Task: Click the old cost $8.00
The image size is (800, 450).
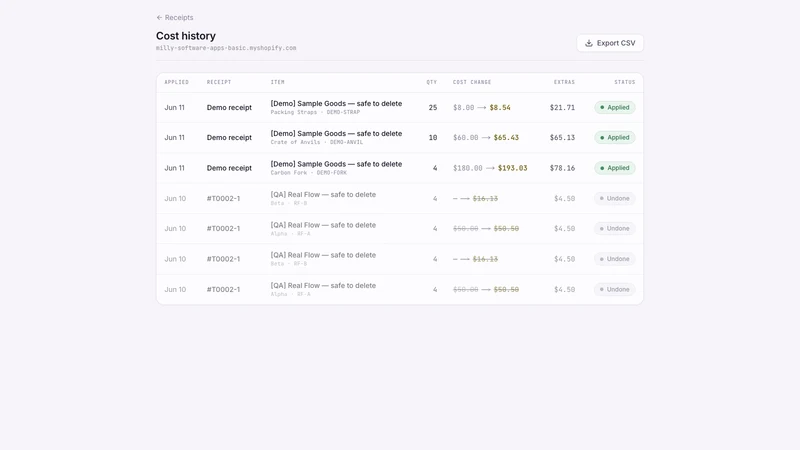Action: click(x=463, y=108)
